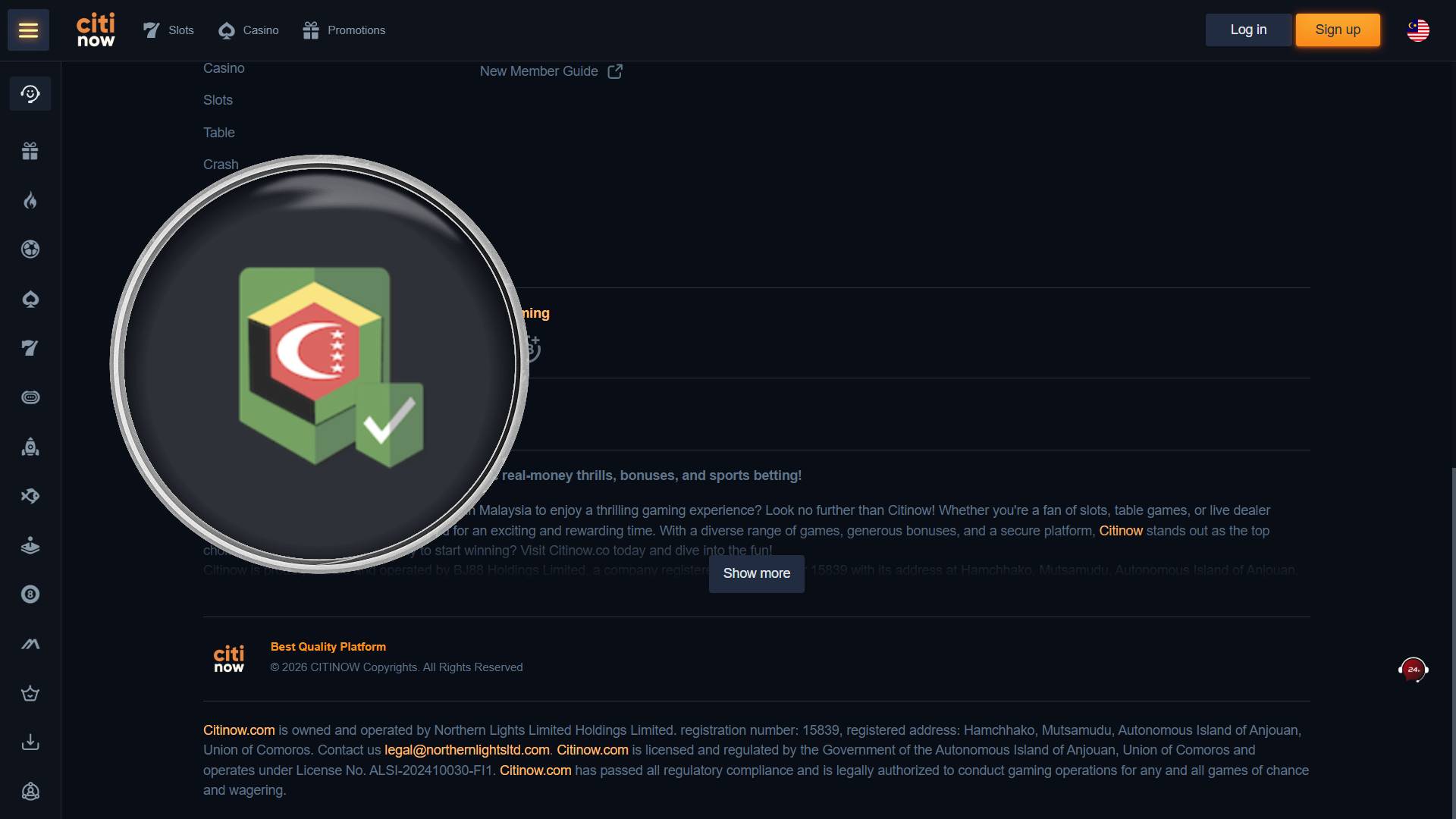Open Promotions in top navigation

[344, 30]
